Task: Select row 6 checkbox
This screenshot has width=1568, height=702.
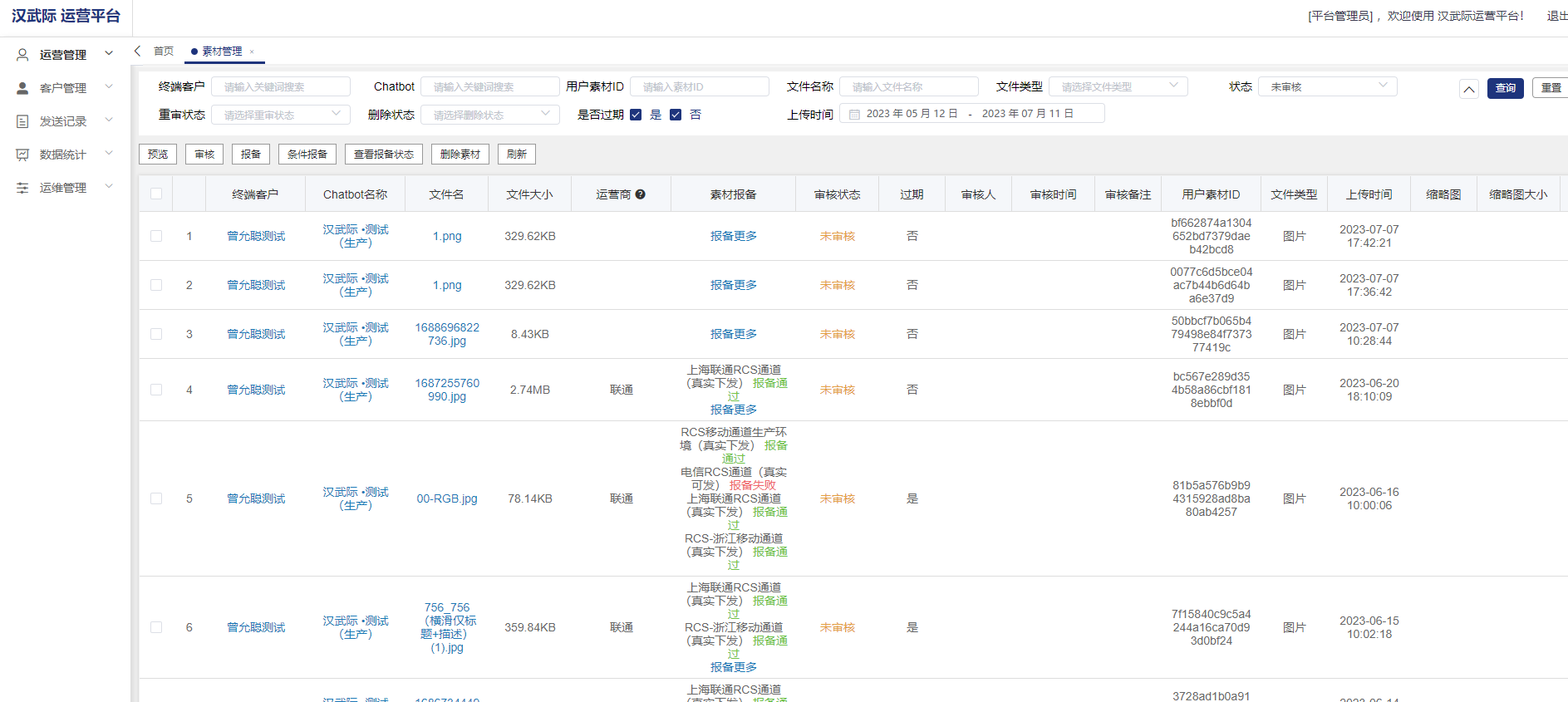Action: [x=156, y=627]
